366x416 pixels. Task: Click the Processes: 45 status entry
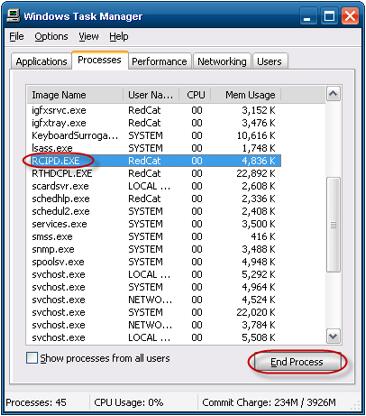coord(36,403)
